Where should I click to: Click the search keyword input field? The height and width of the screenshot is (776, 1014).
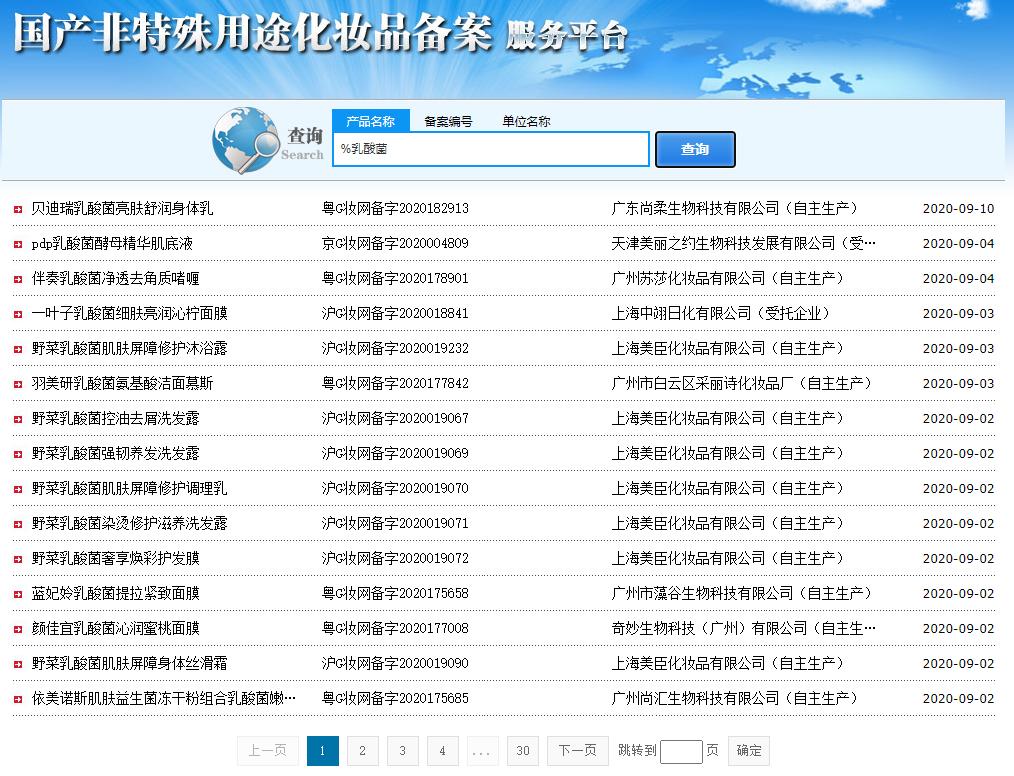click(490, 149)
